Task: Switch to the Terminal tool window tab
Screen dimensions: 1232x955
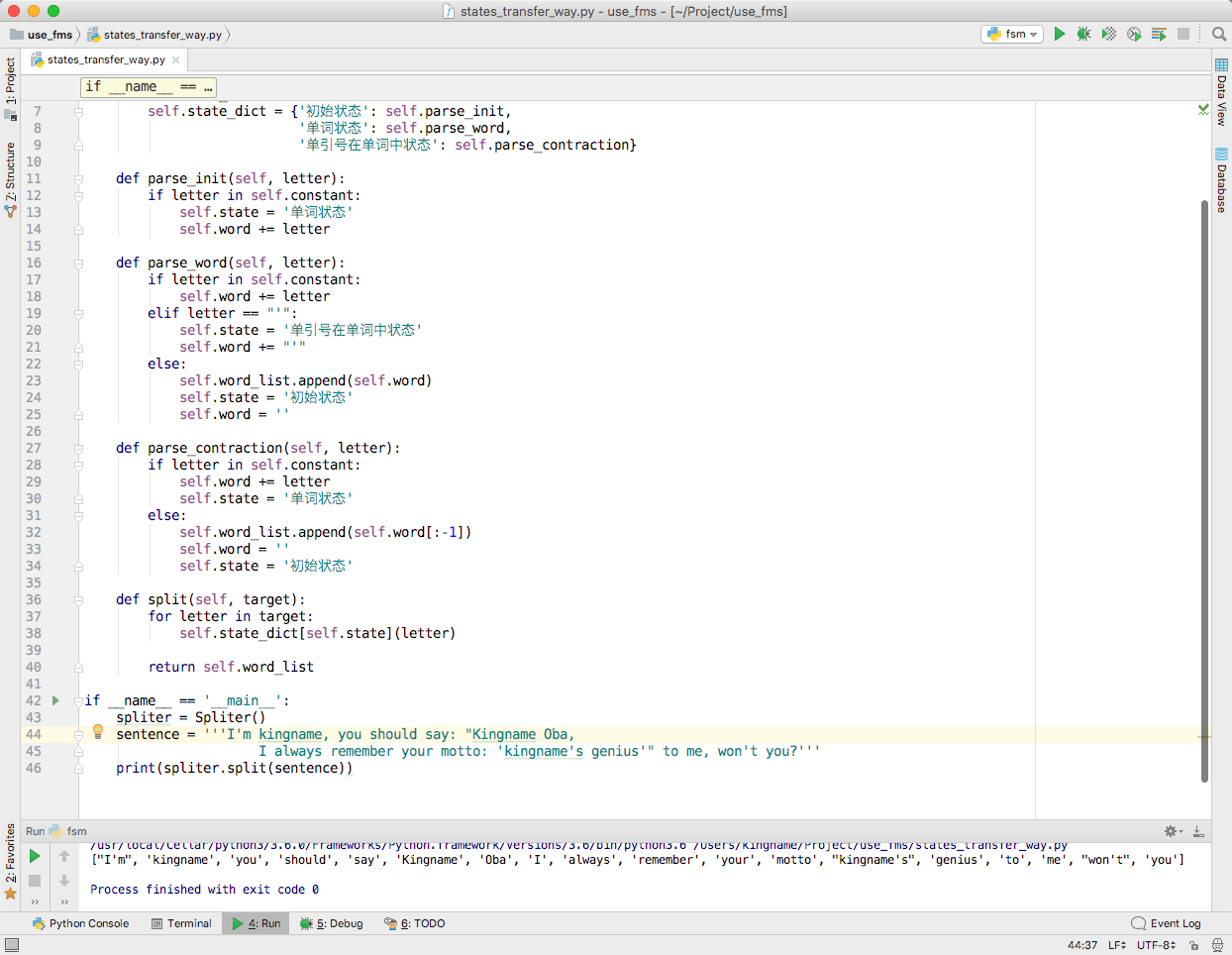Action: (x=181, y=923)
